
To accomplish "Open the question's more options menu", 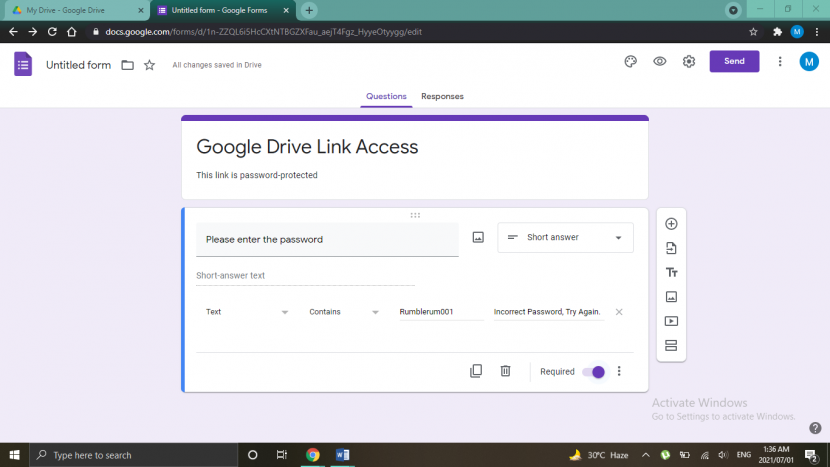I will click(619, 371).
